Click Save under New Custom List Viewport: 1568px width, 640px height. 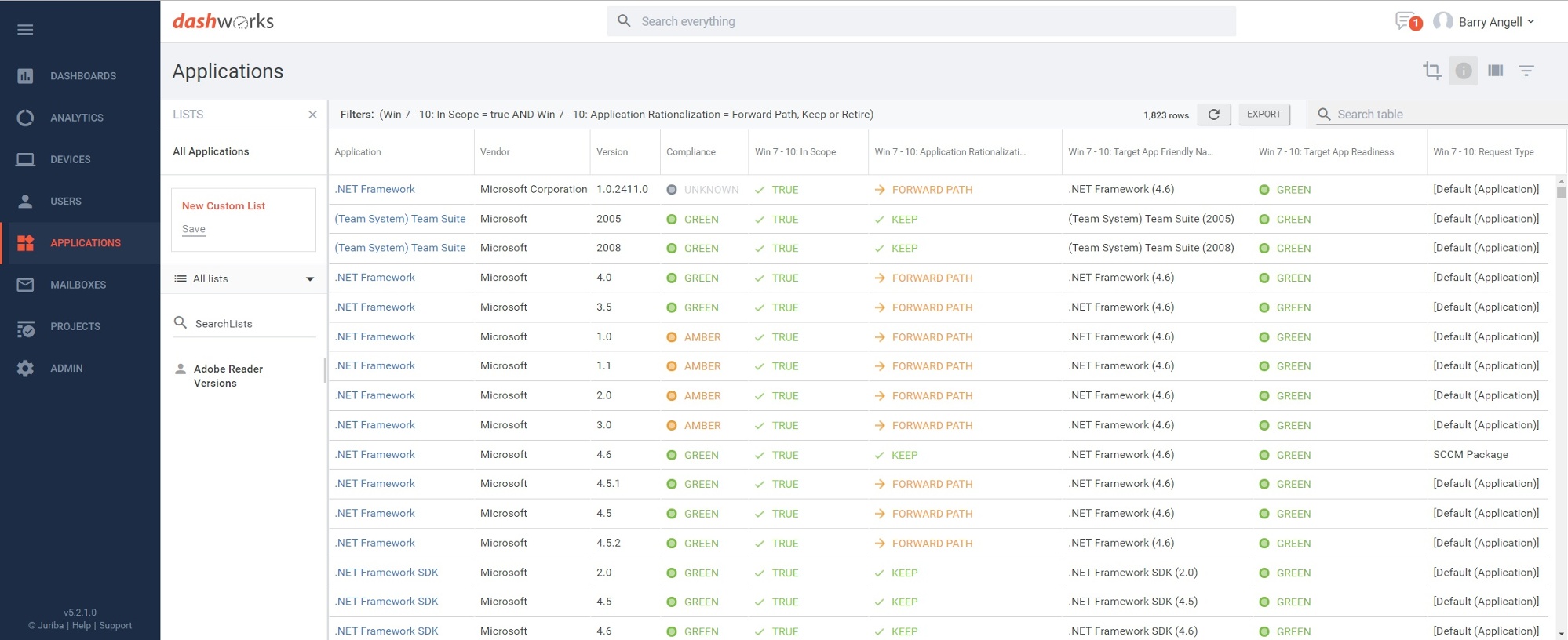194,229
